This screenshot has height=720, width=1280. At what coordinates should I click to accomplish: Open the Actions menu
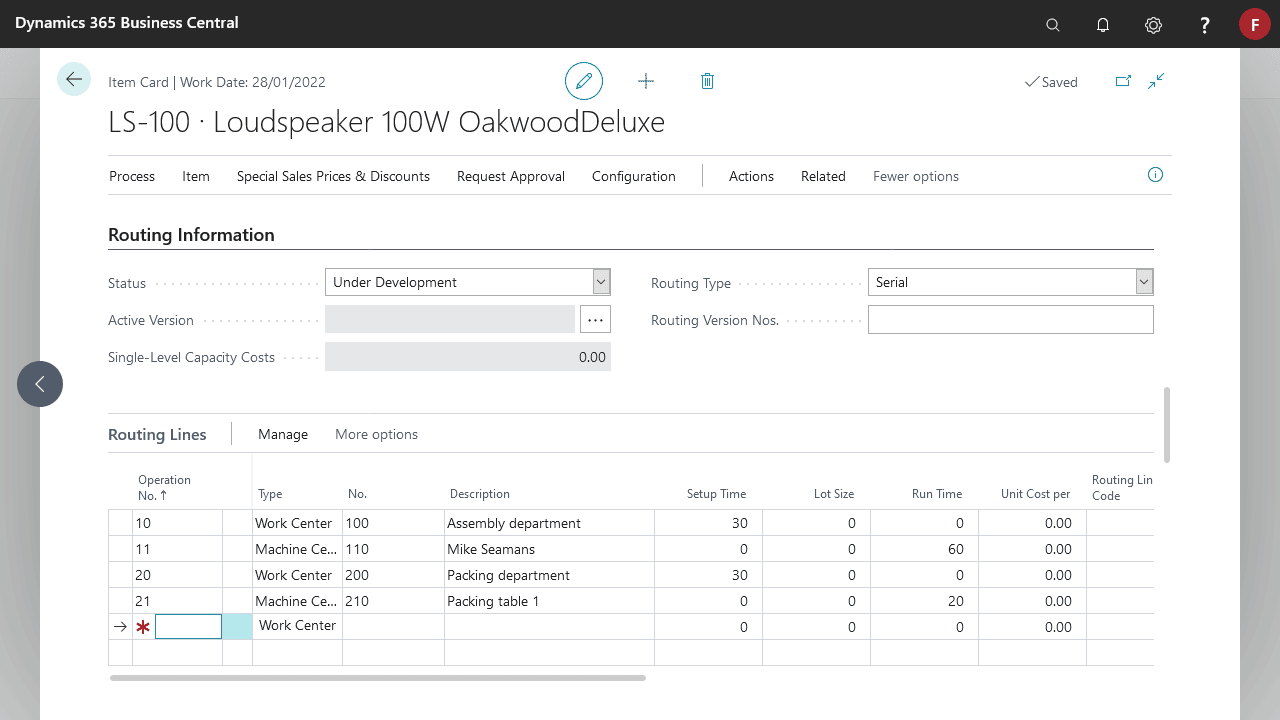point(751,176)
